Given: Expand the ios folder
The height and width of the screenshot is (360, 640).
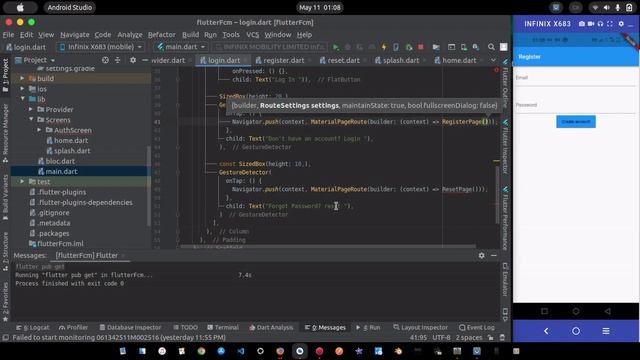Looking at the screenshot, I should pyautogui.click(x=22, y=89).
